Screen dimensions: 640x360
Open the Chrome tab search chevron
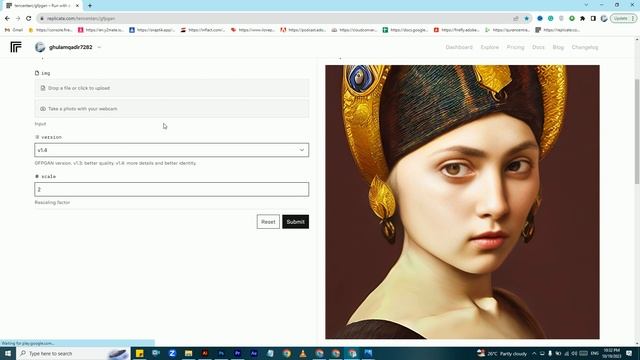586,5
